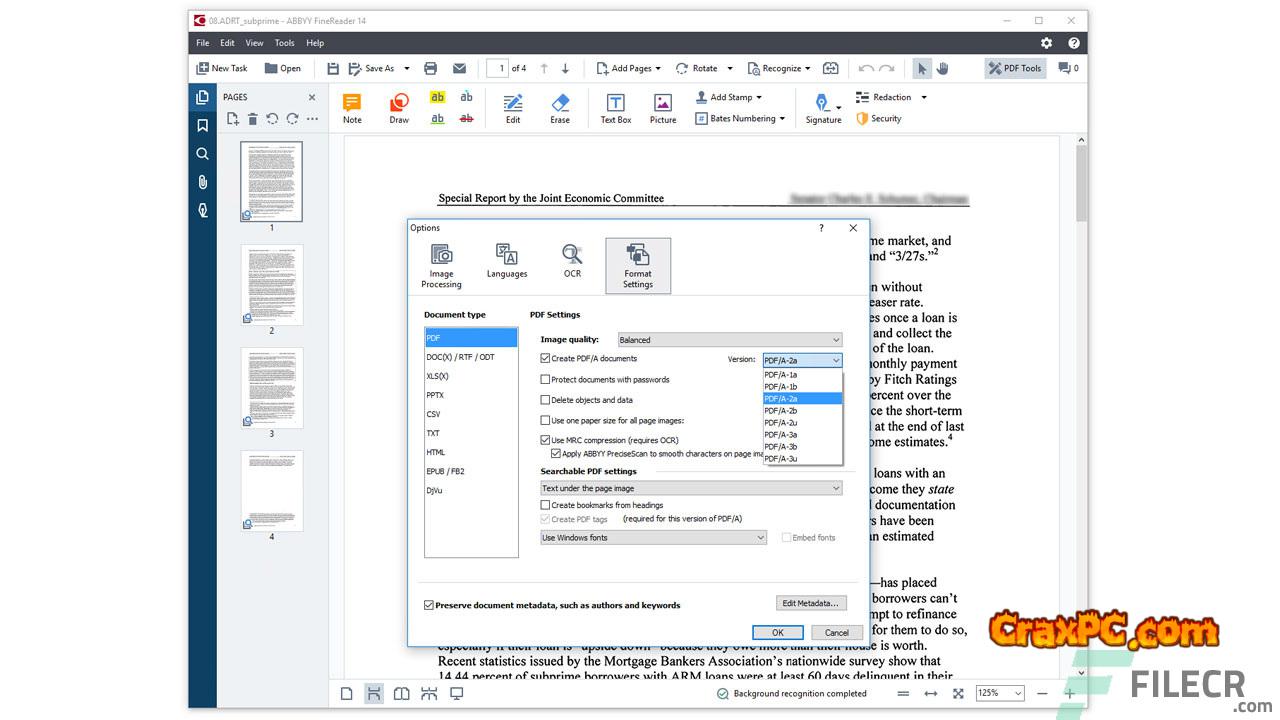Insert a Picture using toolbar icon
The width and height of the screenshot is (1280, 720).
[662, 108]
